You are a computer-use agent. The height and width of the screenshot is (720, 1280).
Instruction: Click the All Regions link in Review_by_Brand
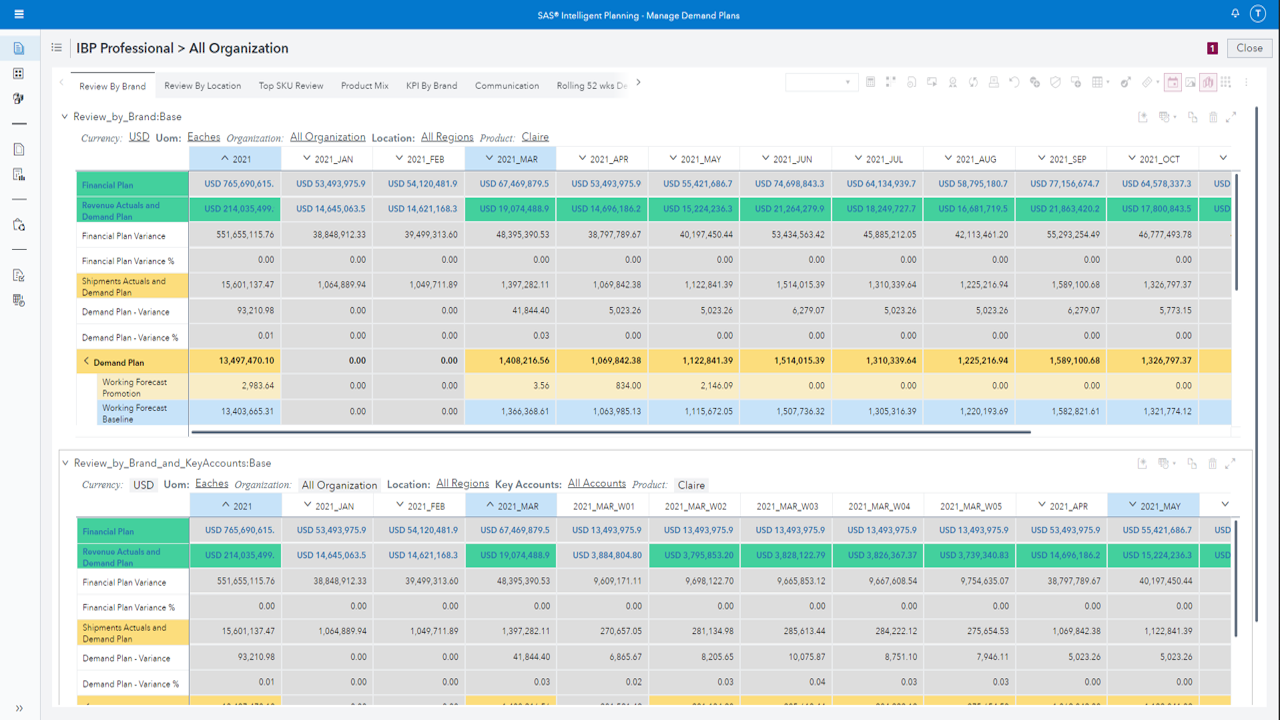pyautogui.click(x=447, y=137)
